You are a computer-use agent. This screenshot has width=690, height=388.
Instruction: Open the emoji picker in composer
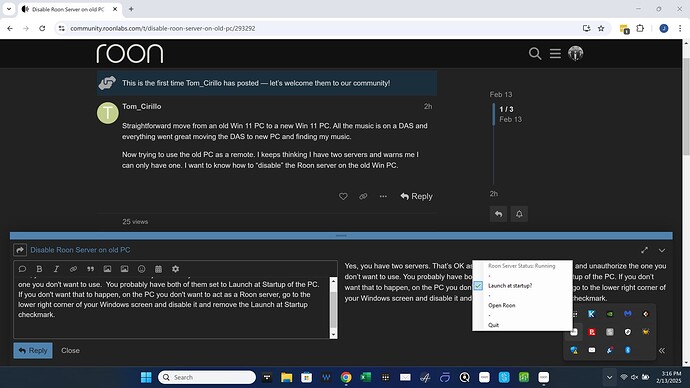(141, 269)
